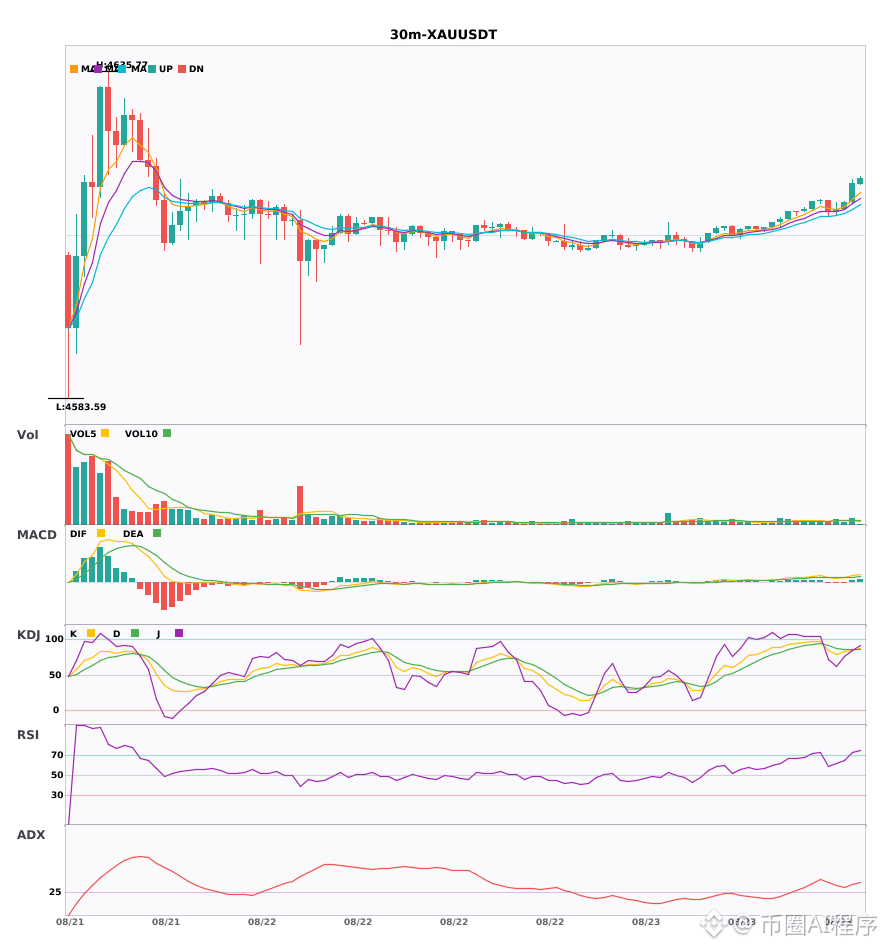Click the RSI axis value 30
Screen dimensions: 885x950
click(x=58, y=795)
